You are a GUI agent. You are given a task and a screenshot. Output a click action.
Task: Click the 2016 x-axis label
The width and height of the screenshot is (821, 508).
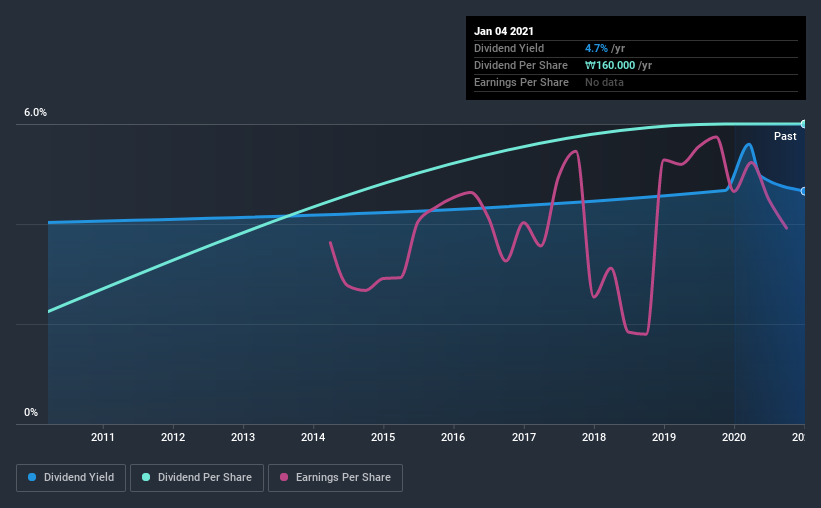(453, 437)
